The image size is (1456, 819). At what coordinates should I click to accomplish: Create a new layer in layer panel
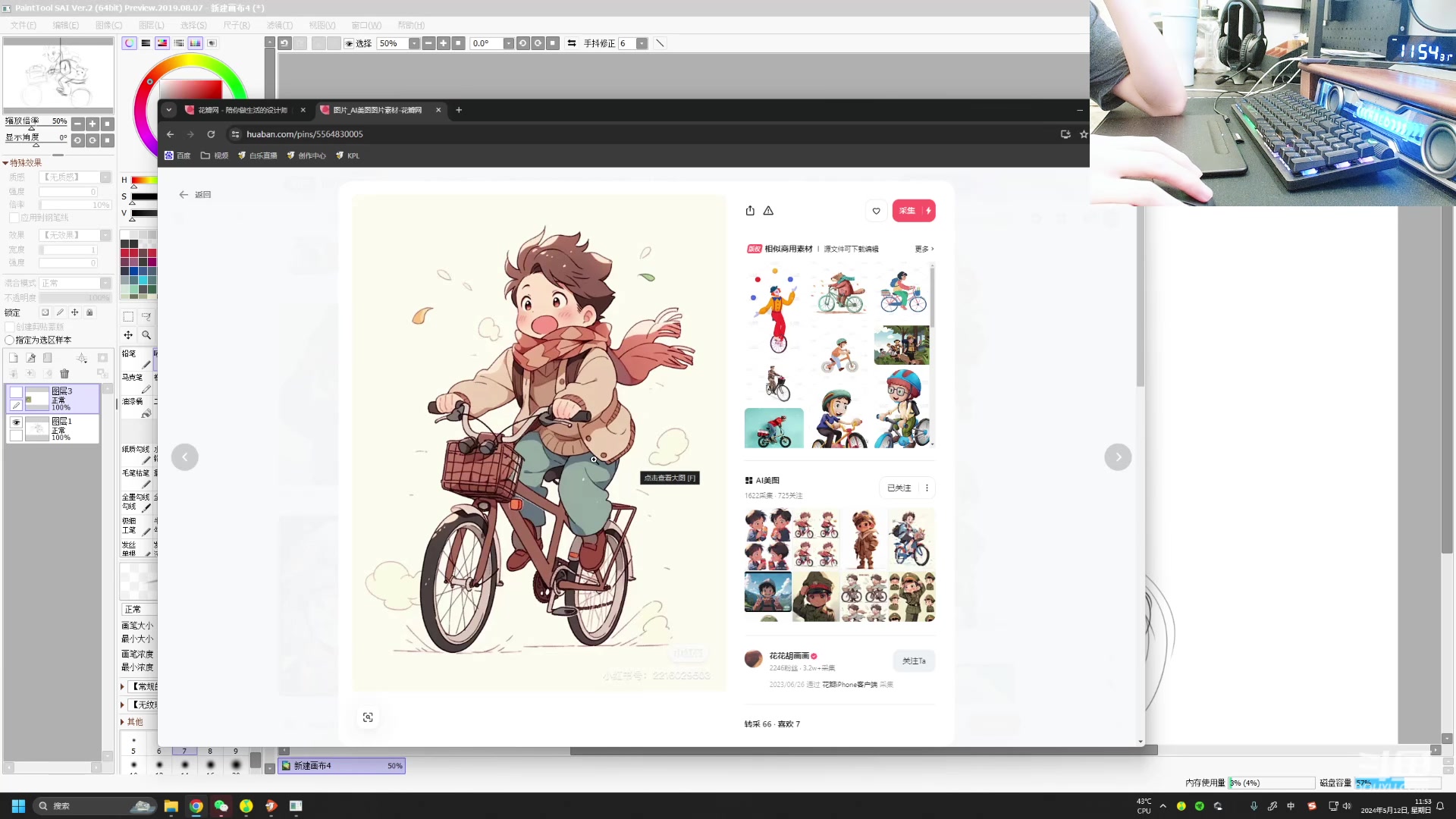pos(13,358)
